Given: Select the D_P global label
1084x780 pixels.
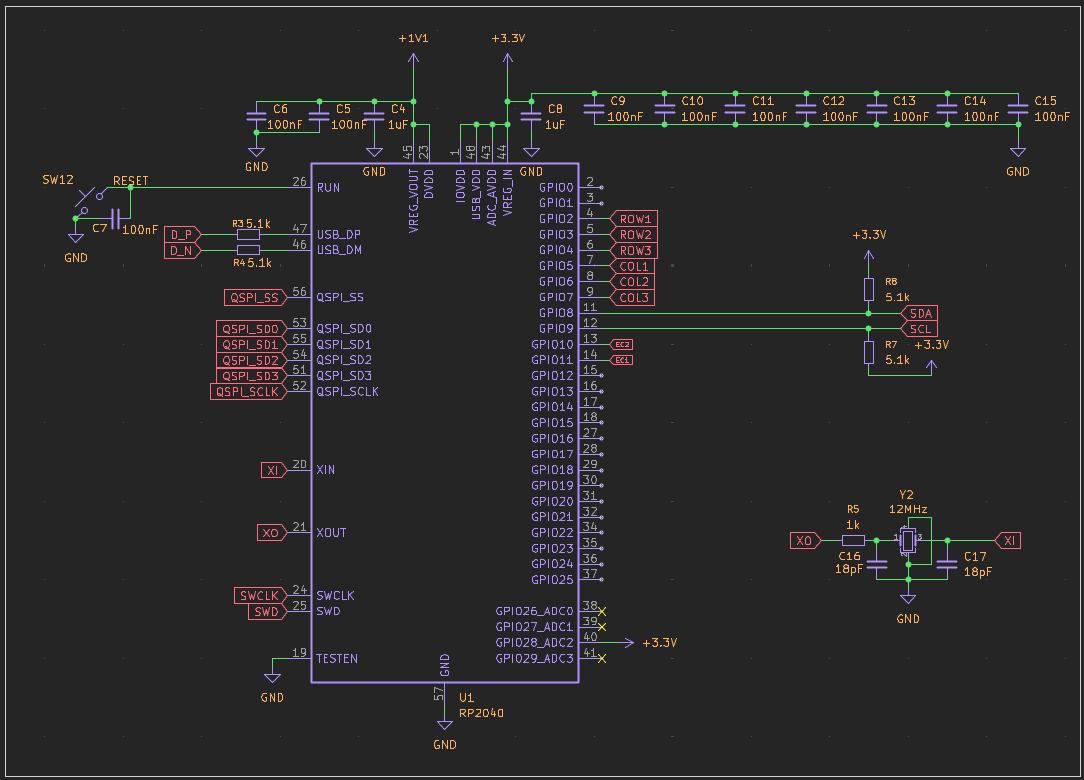Looking at the screenshot, I should [x=182, y=234].
